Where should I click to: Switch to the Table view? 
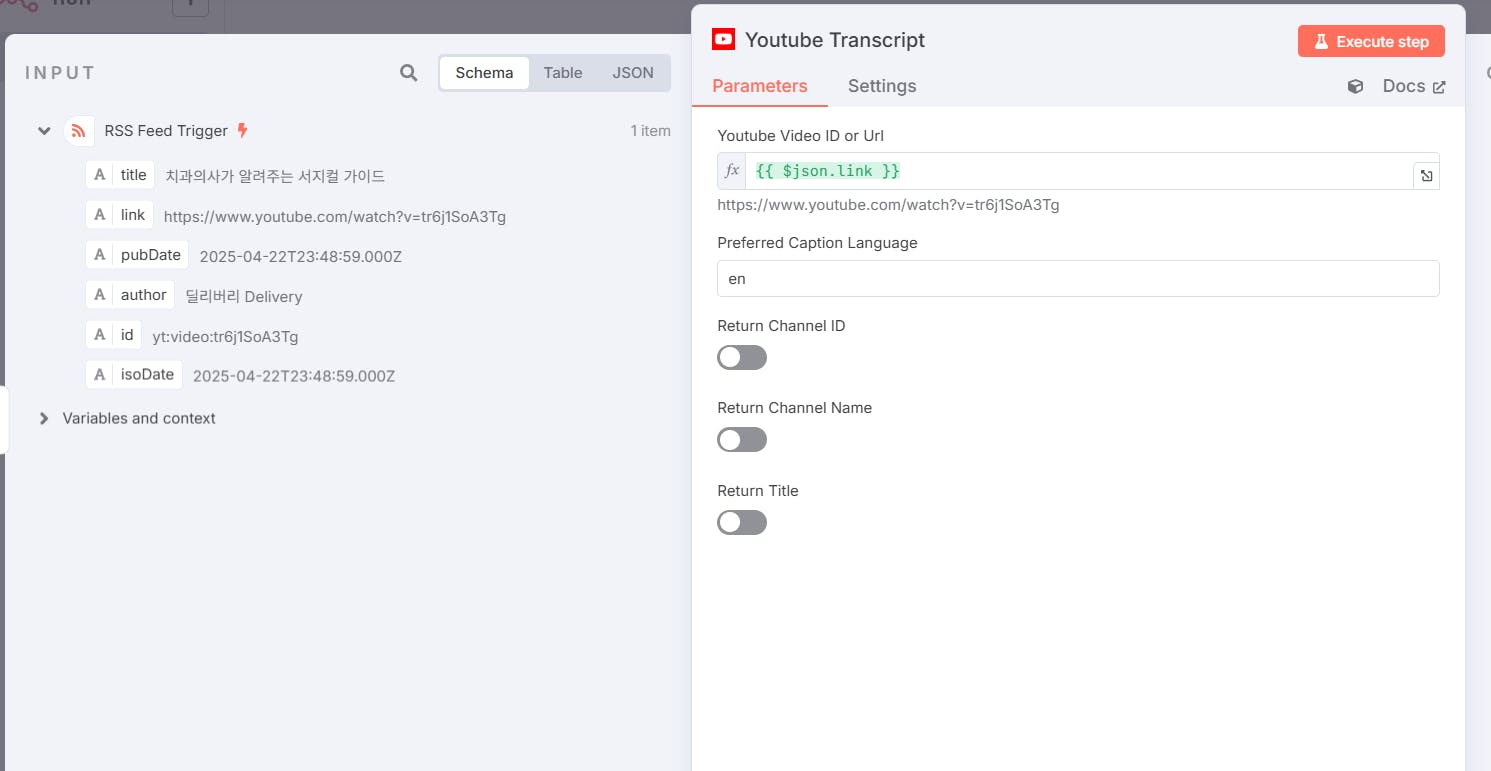pos(563,73)
